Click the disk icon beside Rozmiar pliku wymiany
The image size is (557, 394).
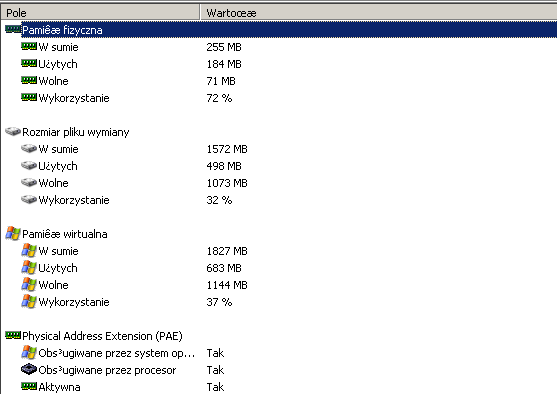click(13, 131)
